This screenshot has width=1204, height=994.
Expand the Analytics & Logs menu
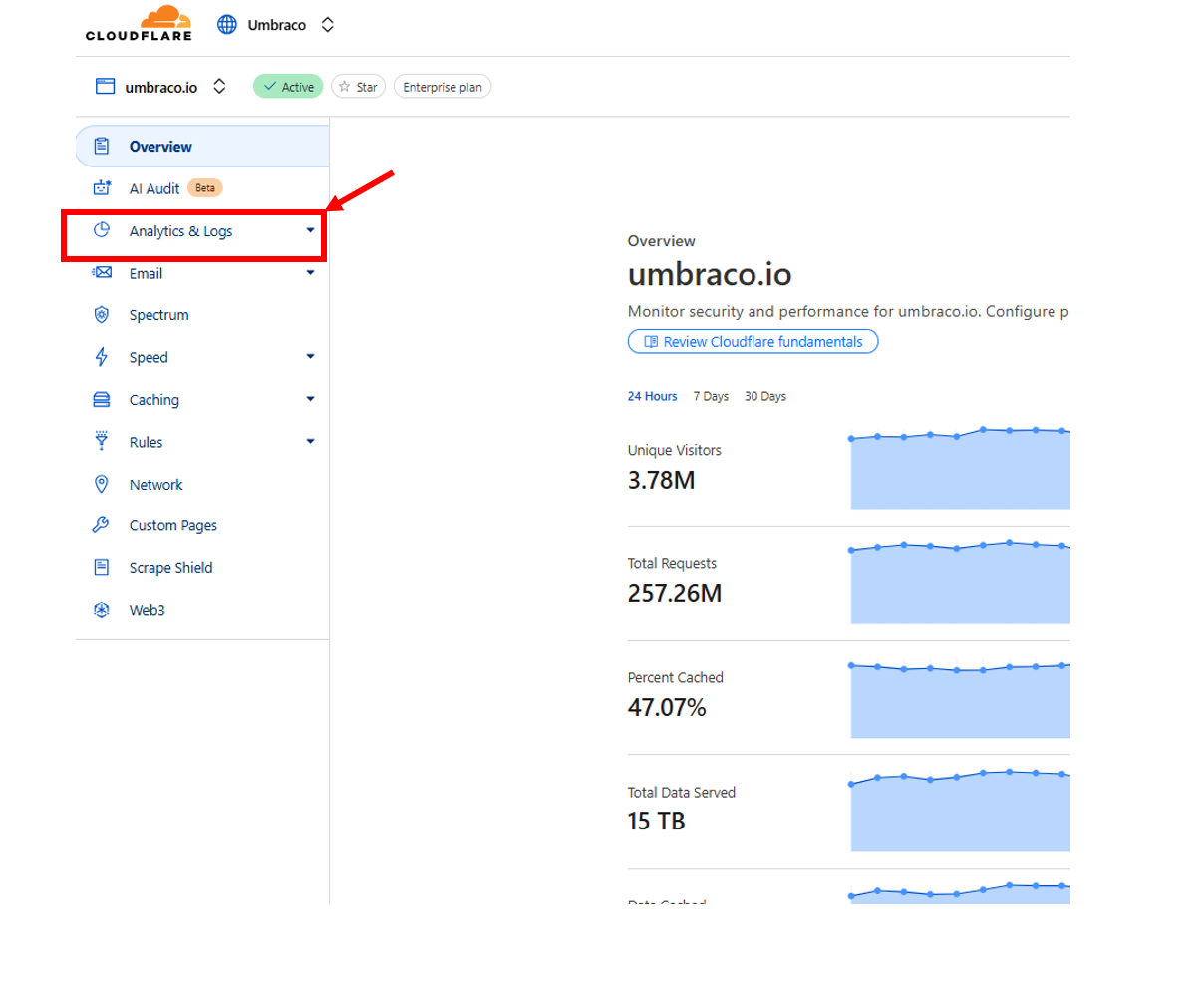tap(310, 230)
